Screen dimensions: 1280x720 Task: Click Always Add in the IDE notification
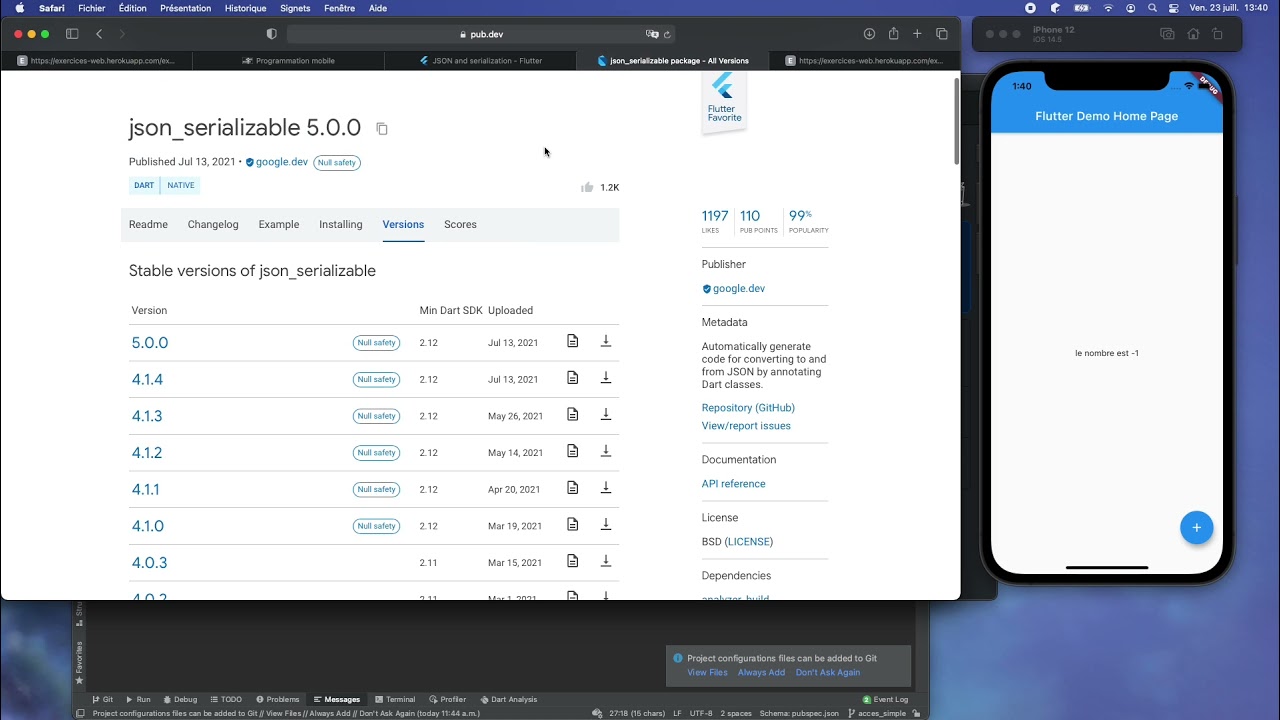pyautogui.click(x=761, y=673)
